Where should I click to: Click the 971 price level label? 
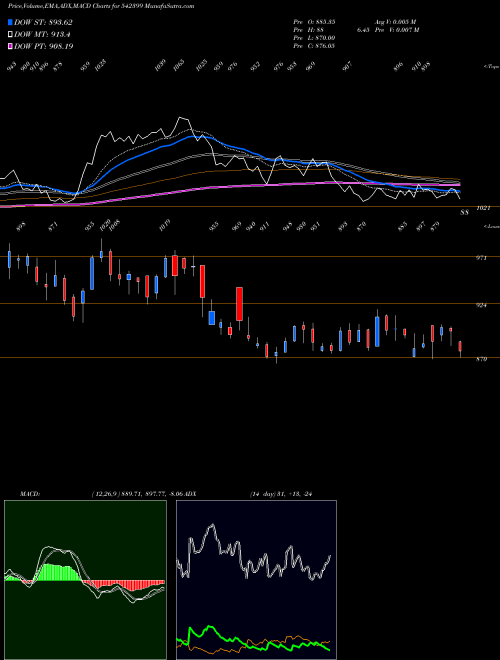click(x=481, y=258)
